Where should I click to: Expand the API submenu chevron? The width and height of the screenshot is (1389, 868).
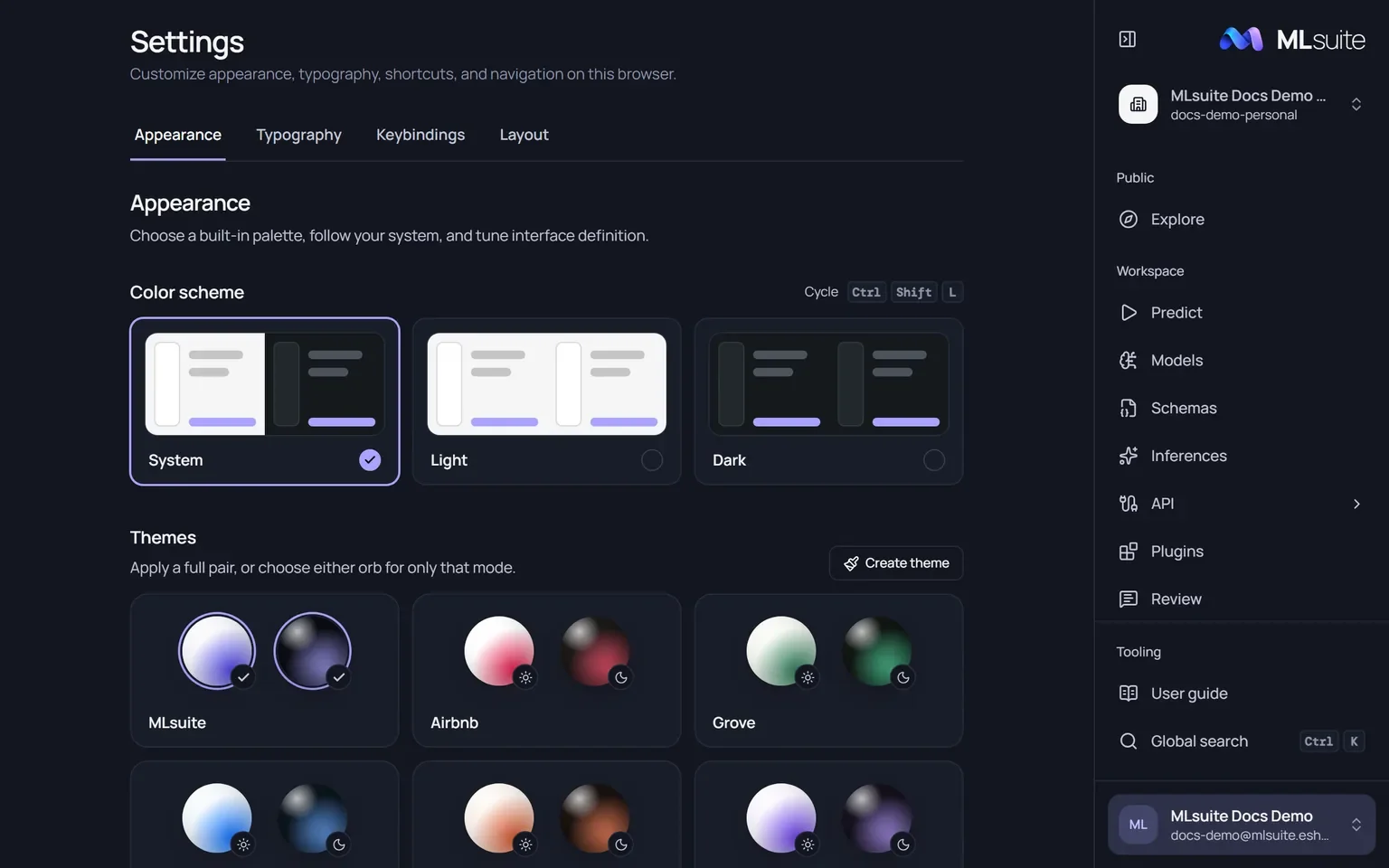(1356, 504)
